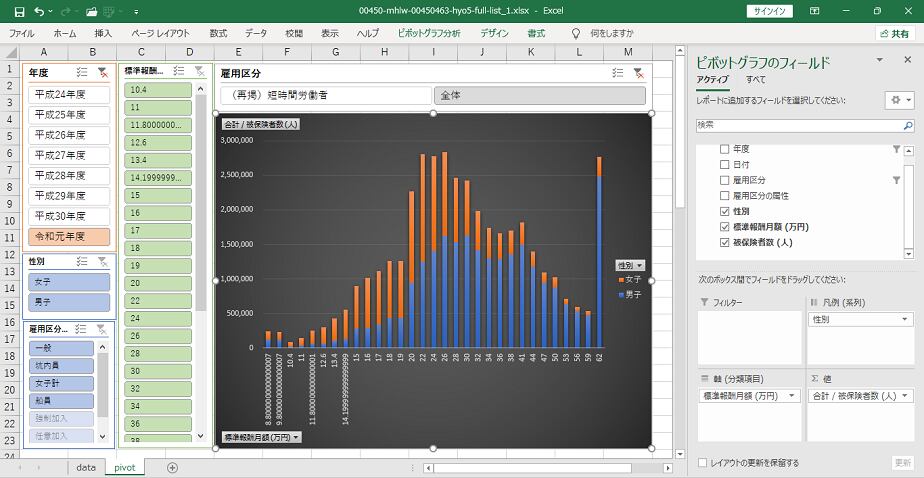Open the field list tools gear dropdown

click(x=898, y=101)
